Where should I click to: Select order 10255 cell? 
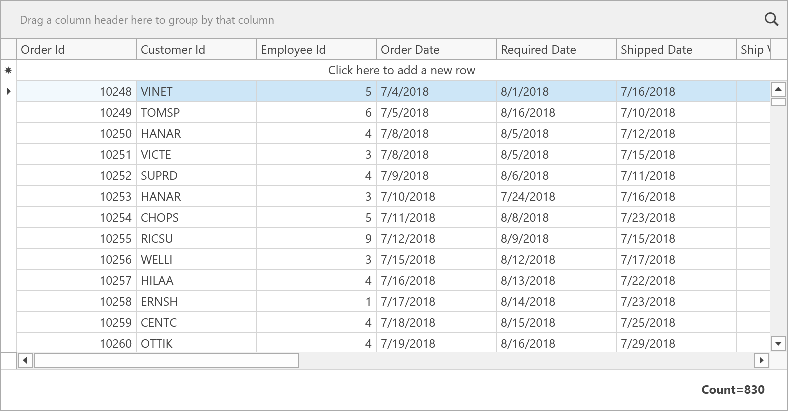coord(76,239)
